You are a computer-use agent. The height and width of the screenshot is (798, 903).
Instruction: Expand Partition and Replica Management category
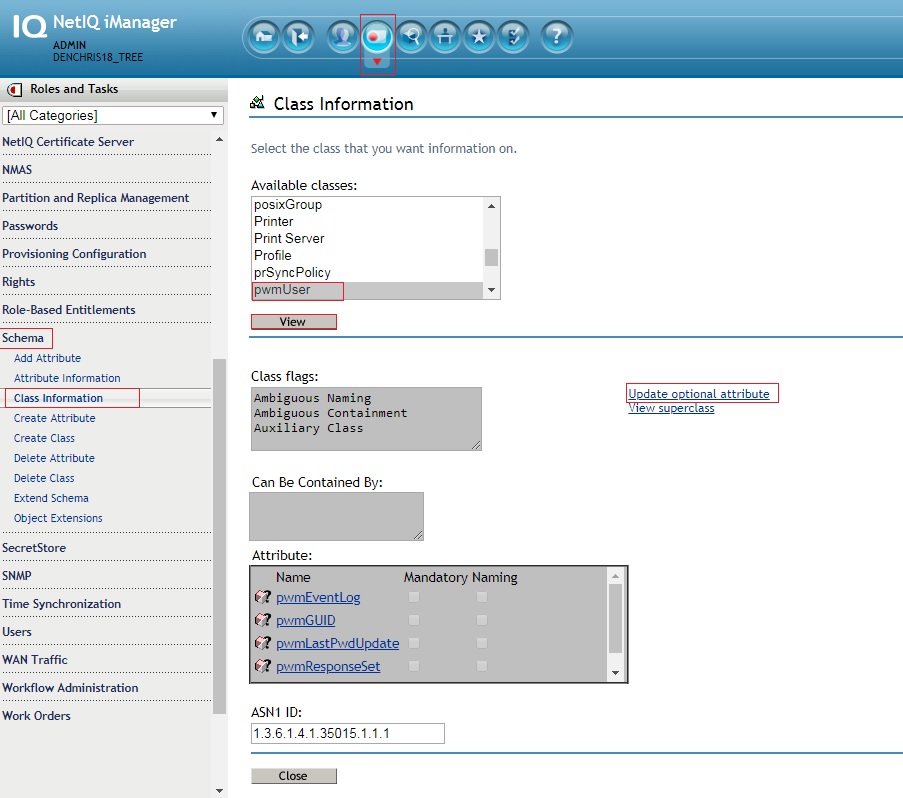[x=96, y=198]
